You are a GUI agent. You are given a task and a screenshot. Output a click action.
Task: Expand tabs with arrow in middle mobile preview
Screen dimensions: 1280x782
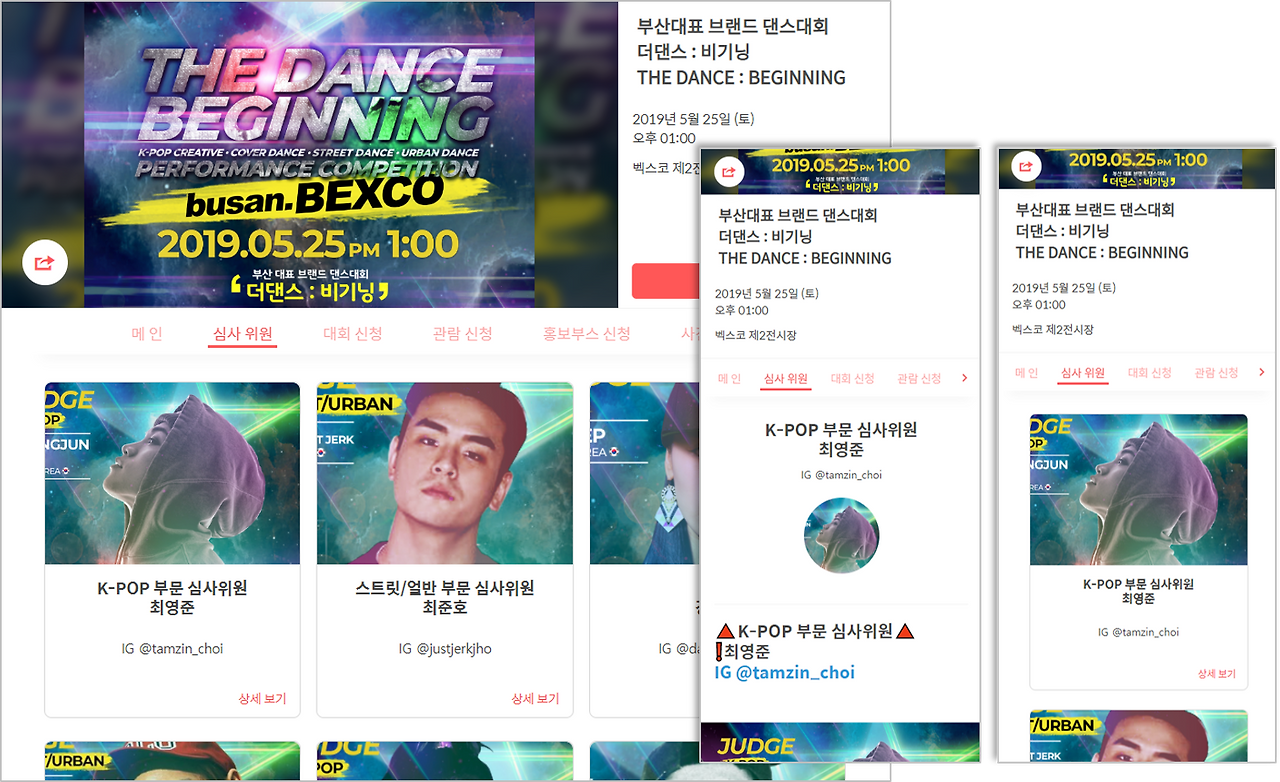click(x=964, y=378)
